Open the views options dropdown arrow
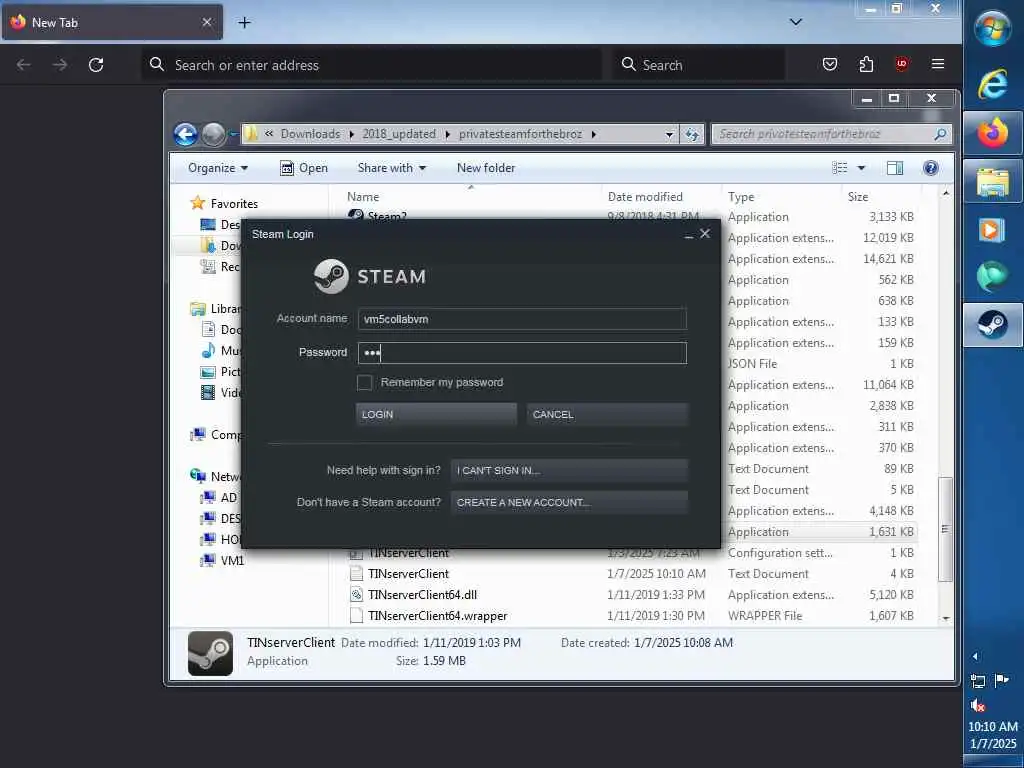Screen dimensions: 1024x768 pyautogui.click(x=861, y=168)
